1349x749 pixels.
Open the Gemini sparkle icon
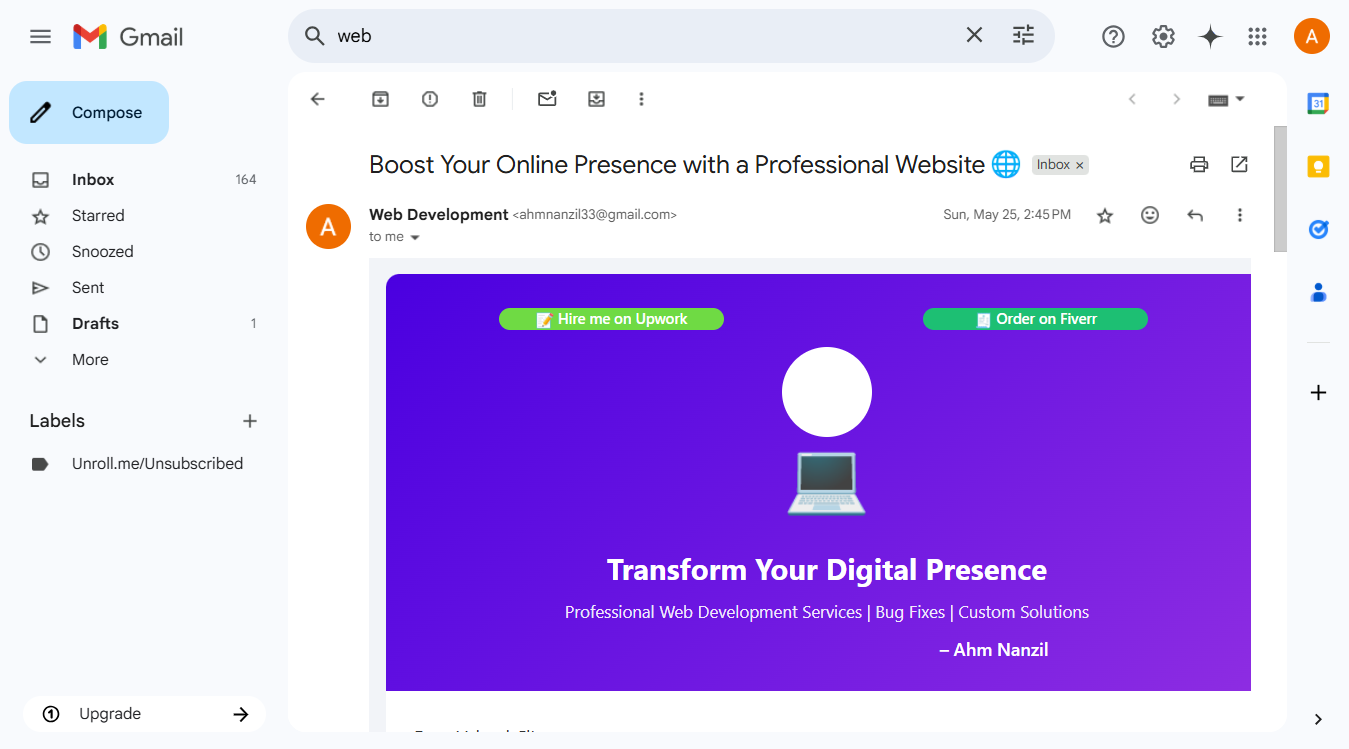(x=1211, y=37)
